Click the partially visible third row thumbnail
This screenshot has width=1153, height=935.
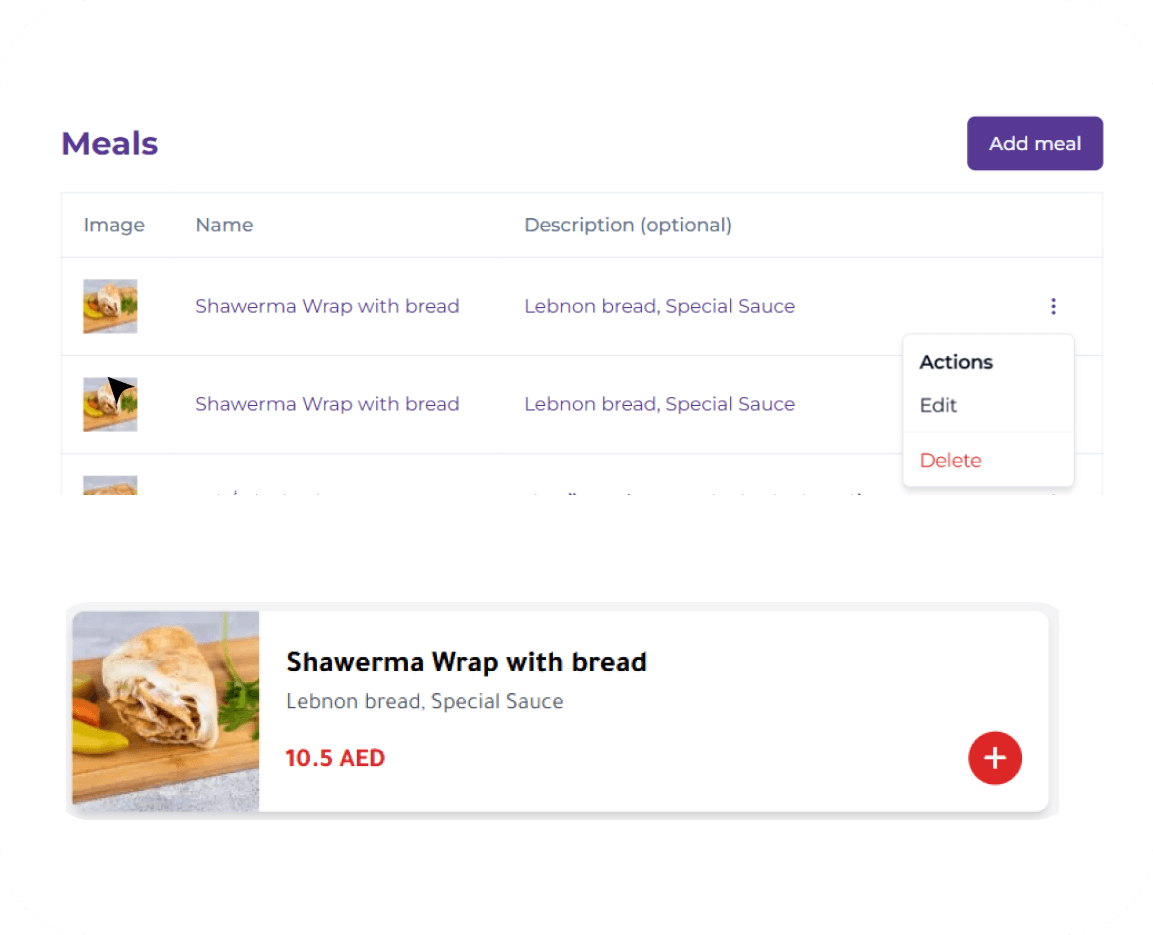tap(110, 485)
